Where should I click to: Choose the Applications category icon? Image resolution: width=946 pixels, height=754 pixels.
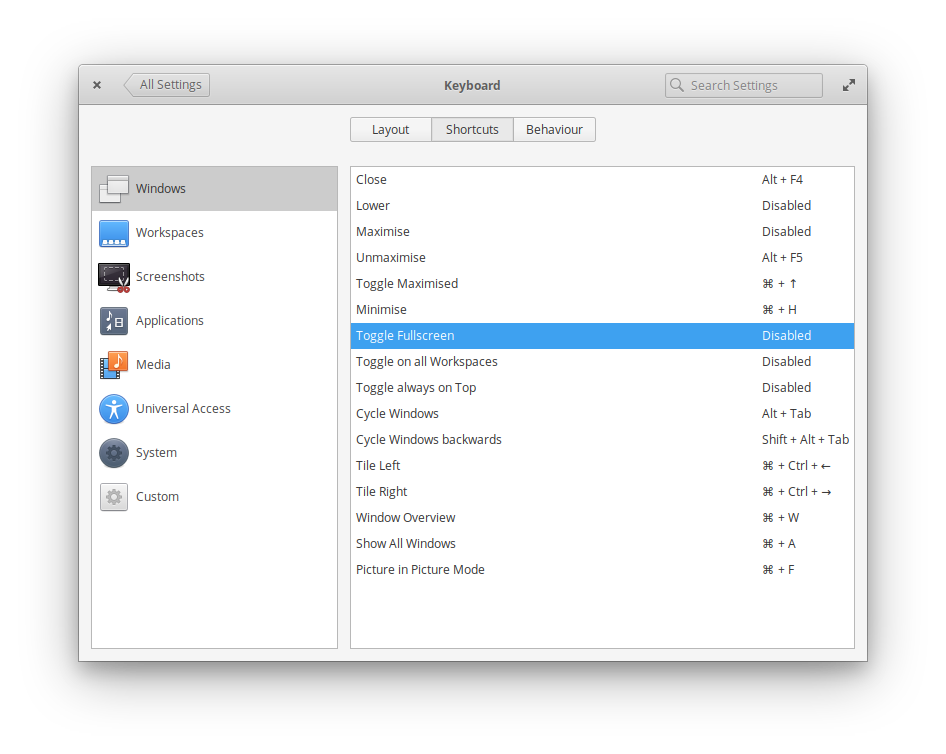pos(113,321)
